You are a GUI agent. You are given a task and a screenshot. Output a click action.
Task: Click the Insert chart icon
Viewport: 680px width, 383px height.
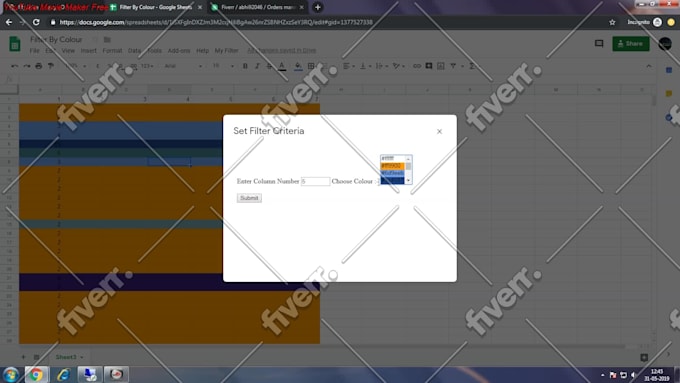[441, 66]
